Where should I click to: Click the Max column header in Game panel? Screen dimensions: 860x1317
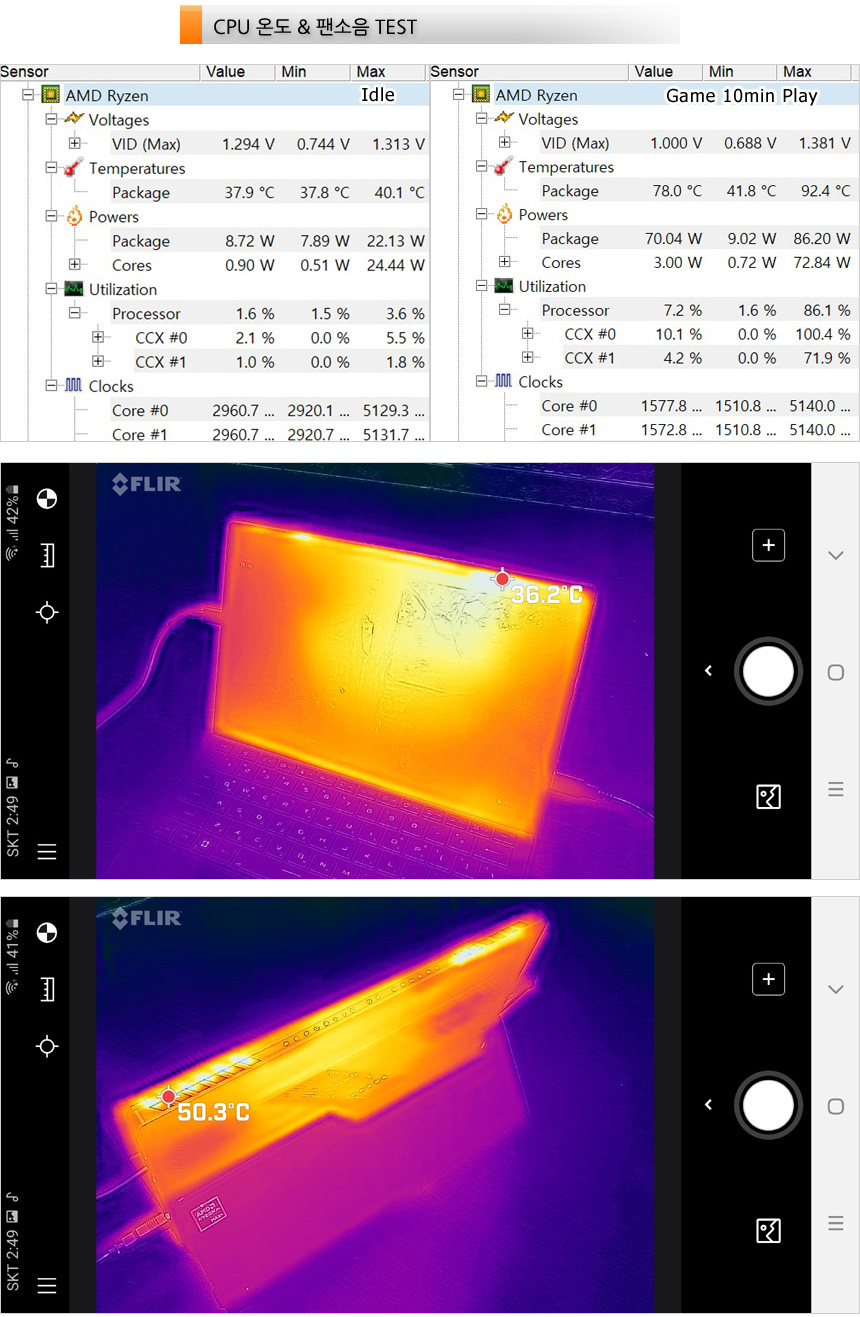point(797,72)
